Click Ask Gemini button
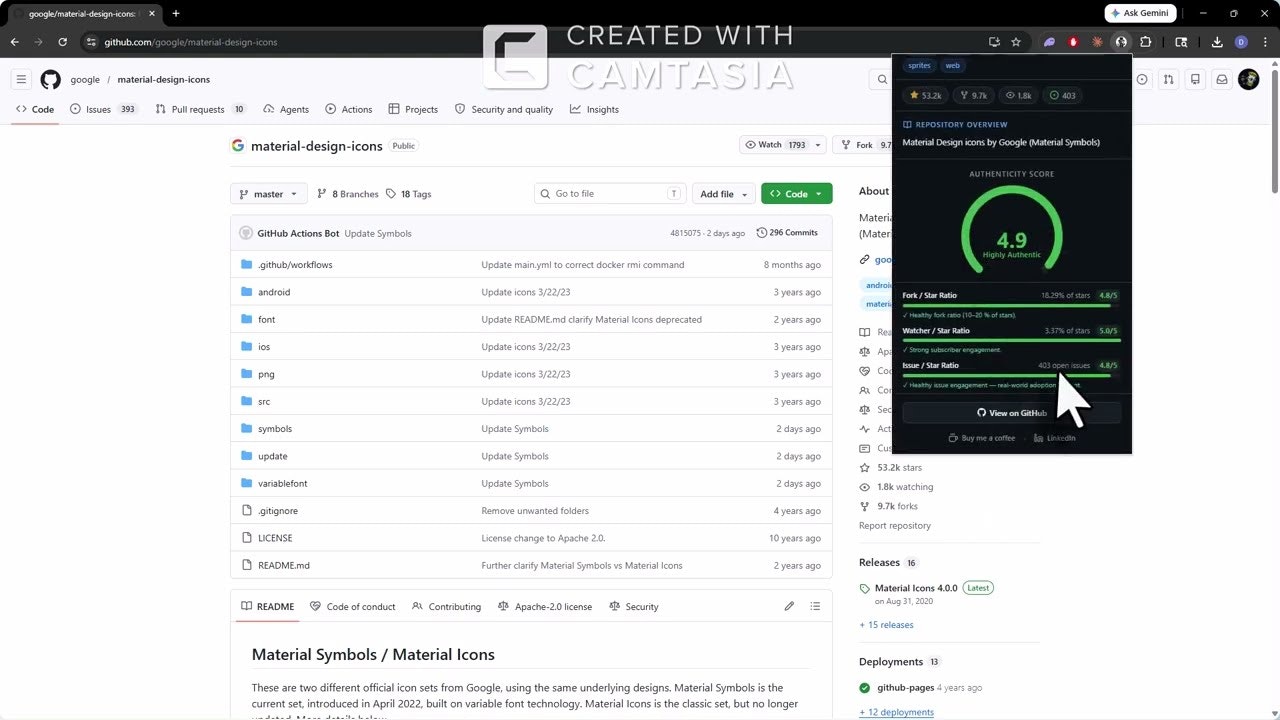The height and width of the screenshot is (720, 1280). [x=1141, y=13]
